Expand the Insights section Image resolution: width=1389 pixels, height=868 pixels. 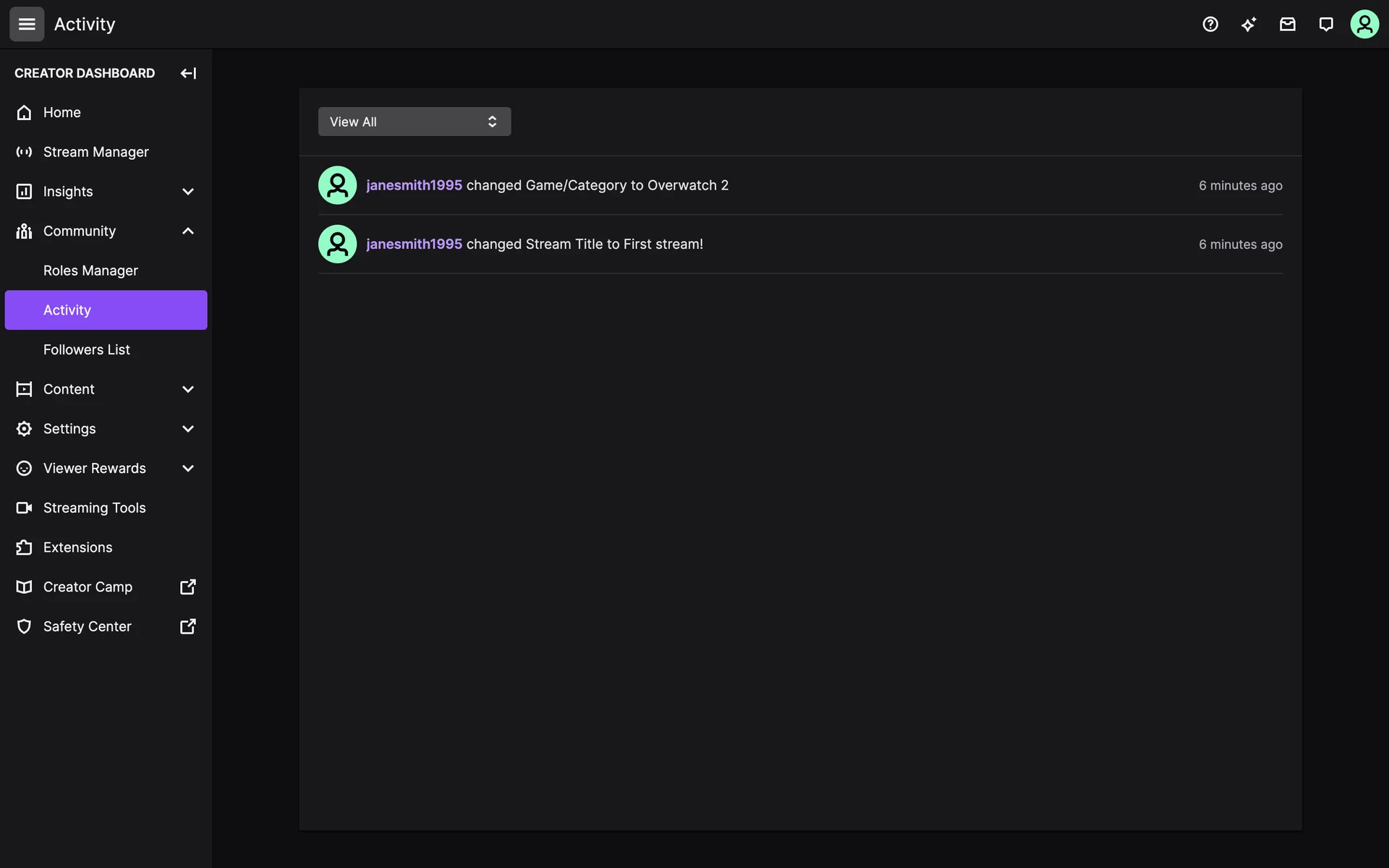[187, 192]
